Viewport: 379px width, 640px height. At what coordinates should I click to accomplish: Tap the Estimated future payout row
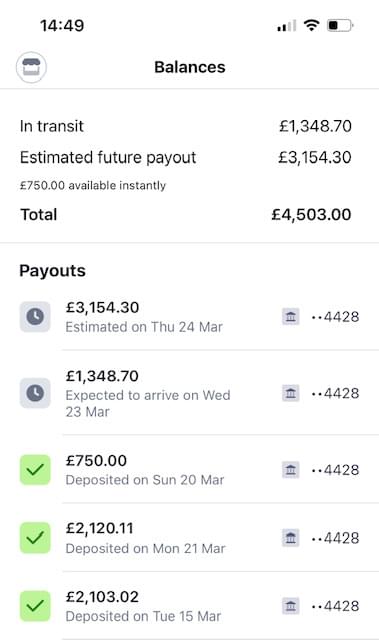tap(186, 158)
